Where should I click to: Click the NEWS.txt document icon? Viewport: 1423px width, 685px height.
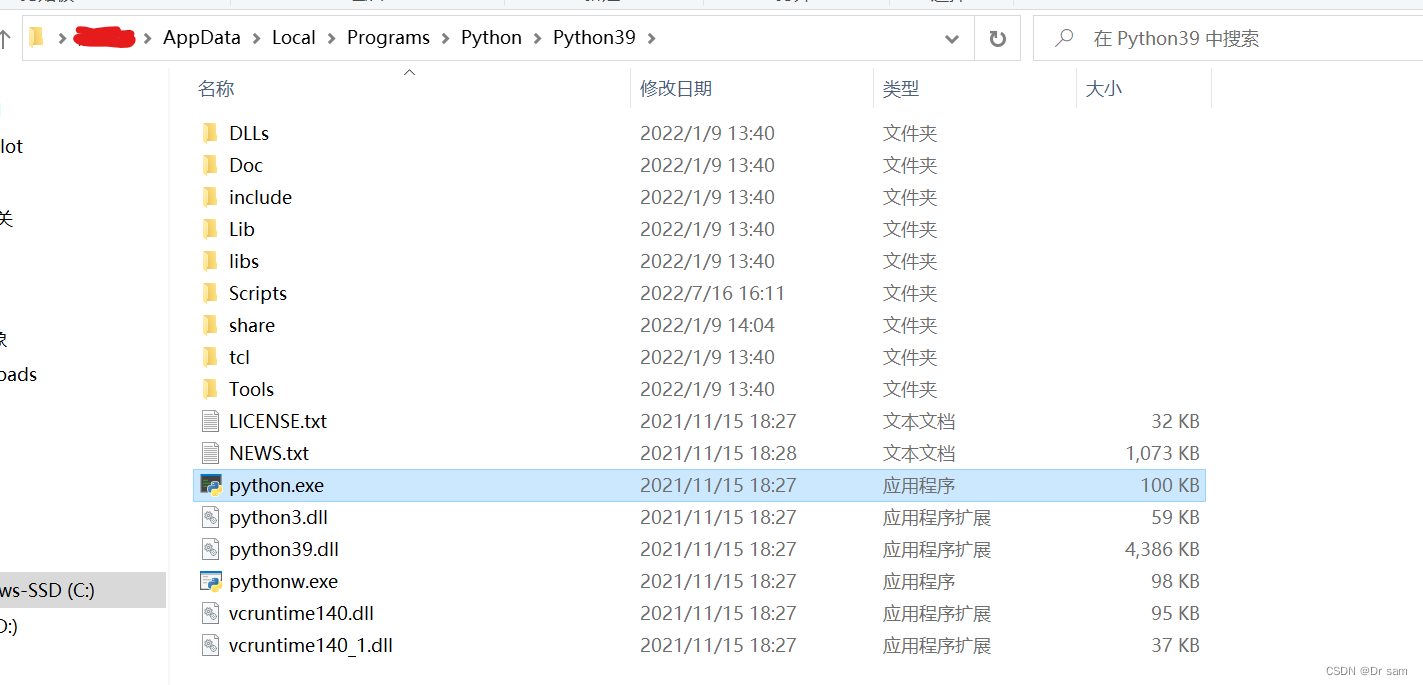coord(210,453)
